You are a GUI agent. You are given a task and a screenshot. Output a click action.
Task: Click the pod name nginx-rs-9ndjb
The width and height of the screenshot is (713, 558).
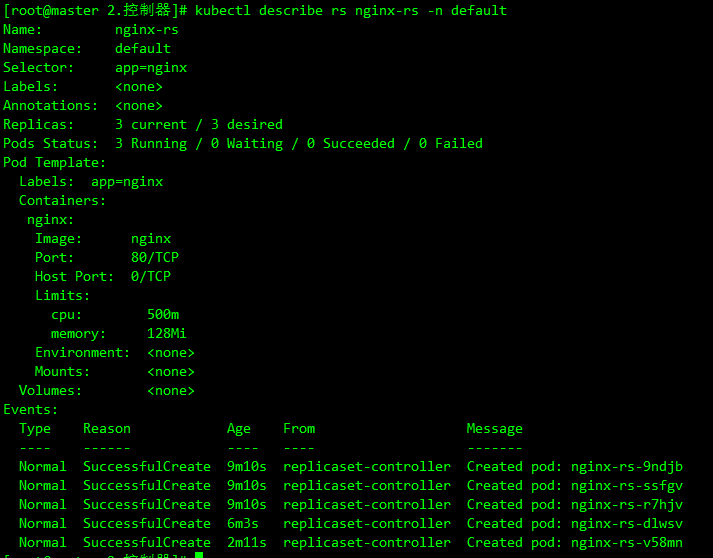[x=627, y=467]
